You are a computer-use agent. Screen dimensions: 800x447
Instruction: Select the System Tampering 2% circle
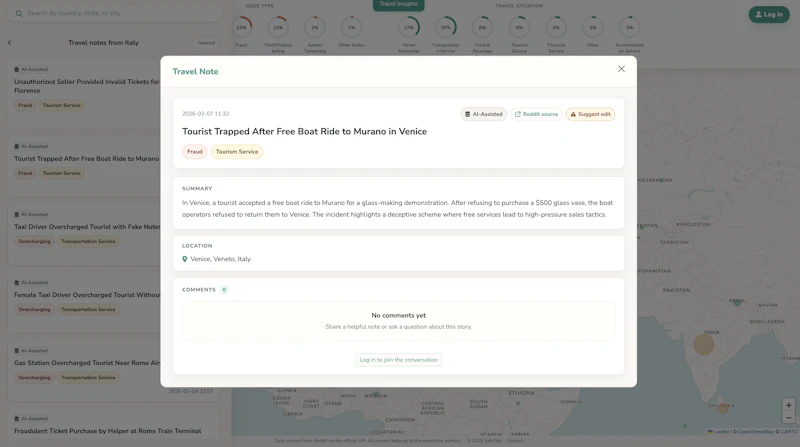(315, 28)
